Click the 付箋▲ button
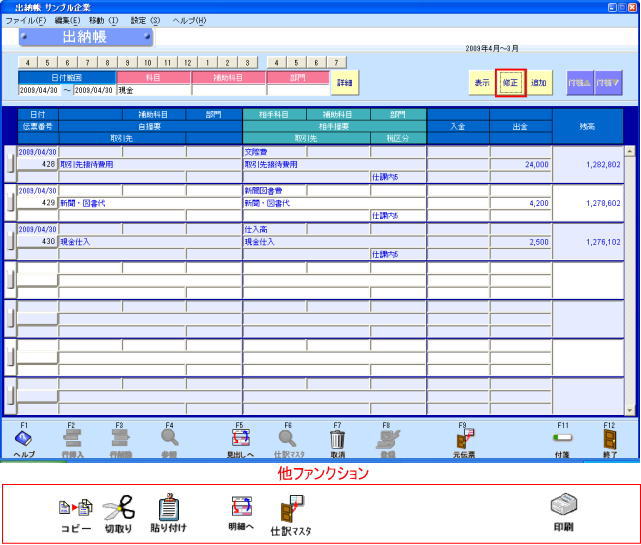 click(x=580, y=83)
